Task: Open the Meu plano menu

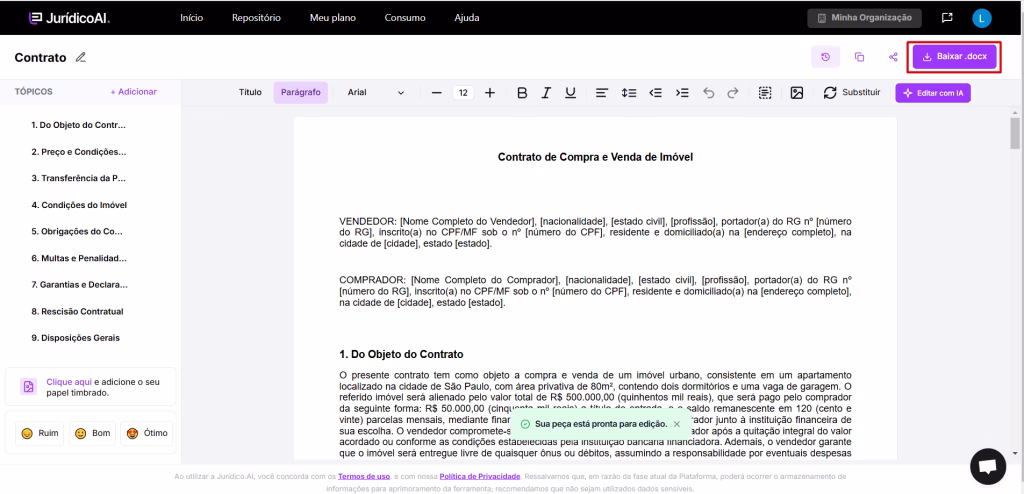Action: point(332,18)
